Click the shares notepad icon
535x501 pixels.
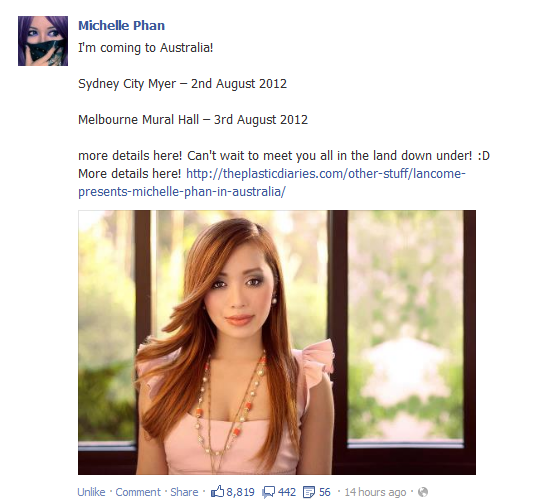[309, 492]
